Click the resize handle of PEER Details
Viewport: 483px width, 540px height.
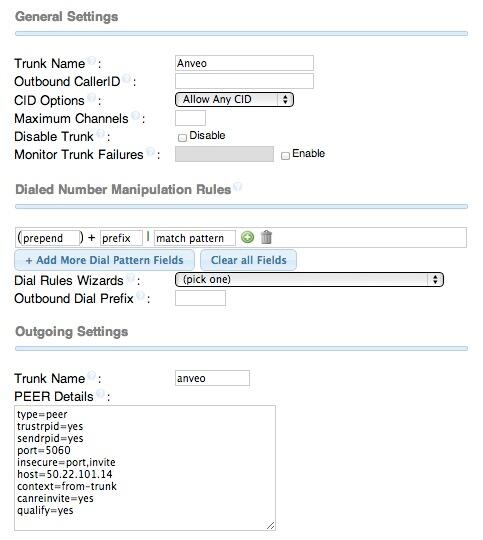(x=271, y=526)
